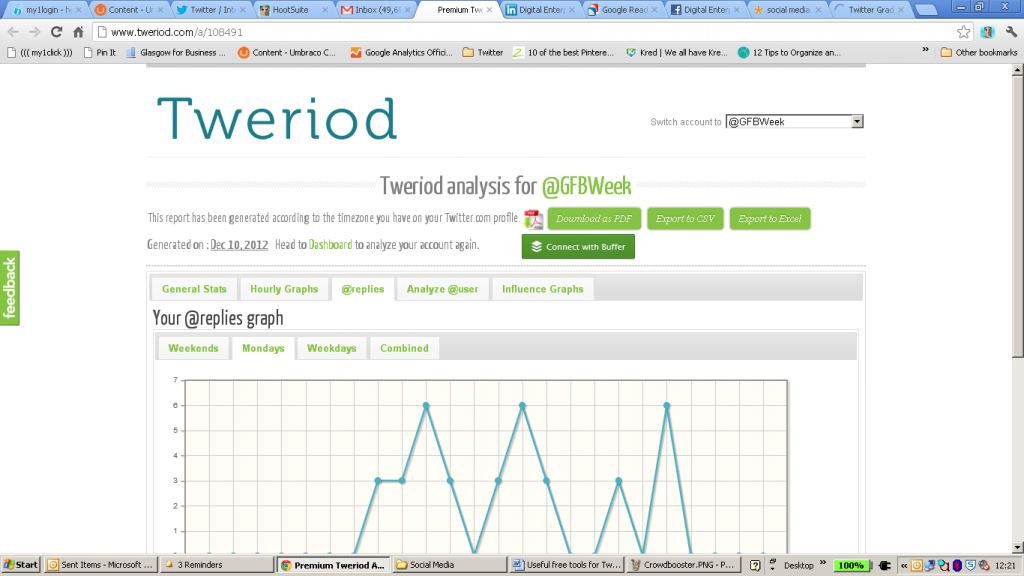Screen dimensions: 1024x576
Task: Expand the Desktop toolbar chevron
Action: pos(823,564)
